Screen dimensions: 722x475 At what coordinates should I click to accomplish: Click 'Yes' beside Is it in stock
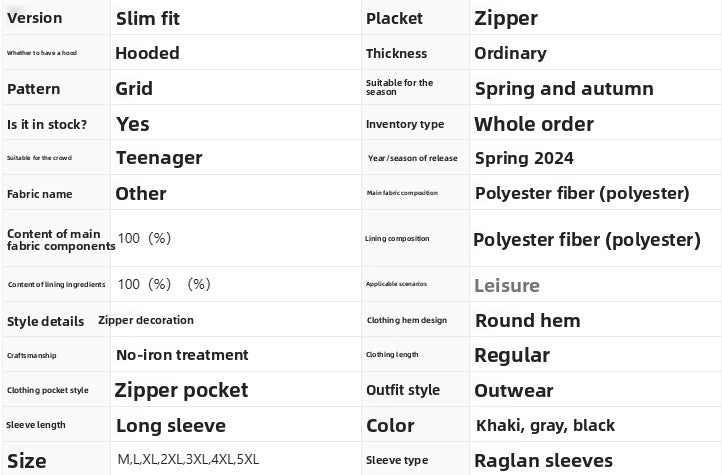point(133,124)
